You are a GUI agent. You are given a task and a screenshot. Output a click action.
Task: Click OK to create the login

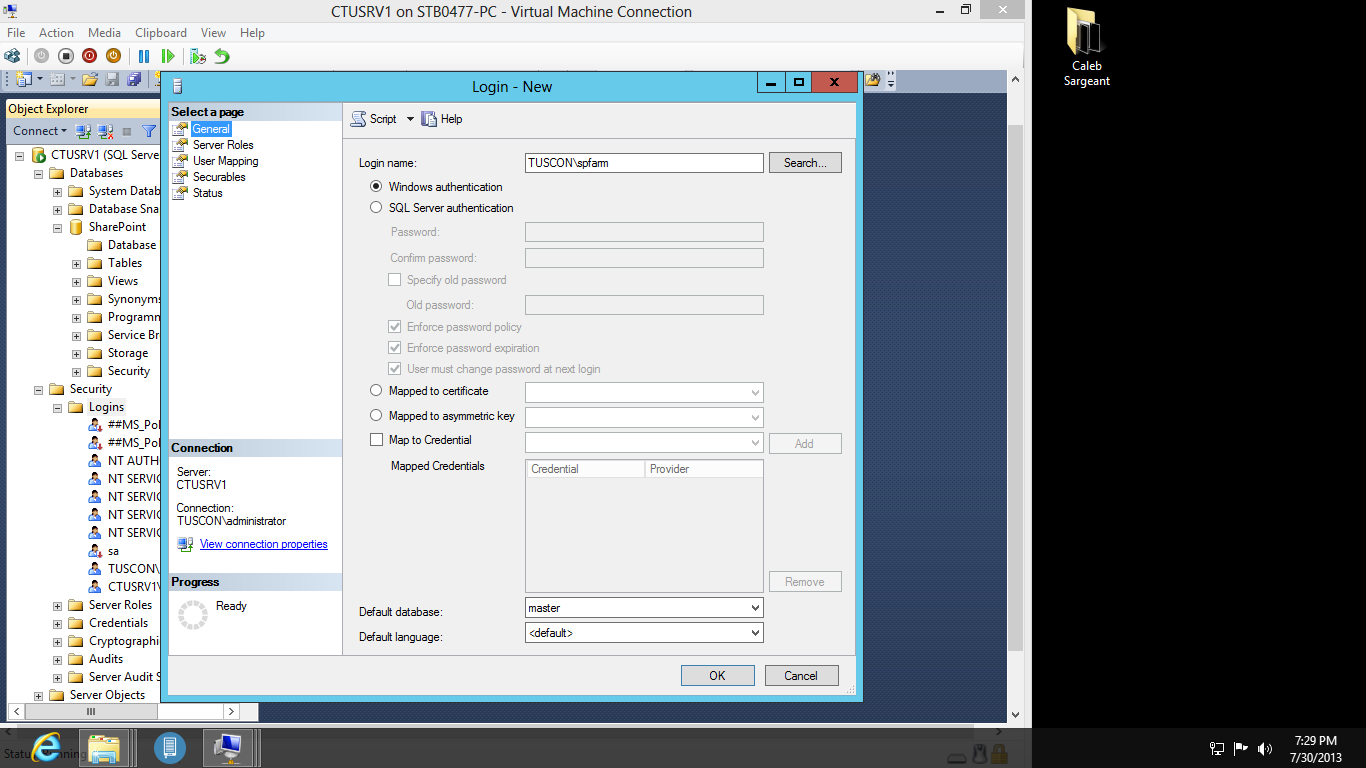pos(717,676)
